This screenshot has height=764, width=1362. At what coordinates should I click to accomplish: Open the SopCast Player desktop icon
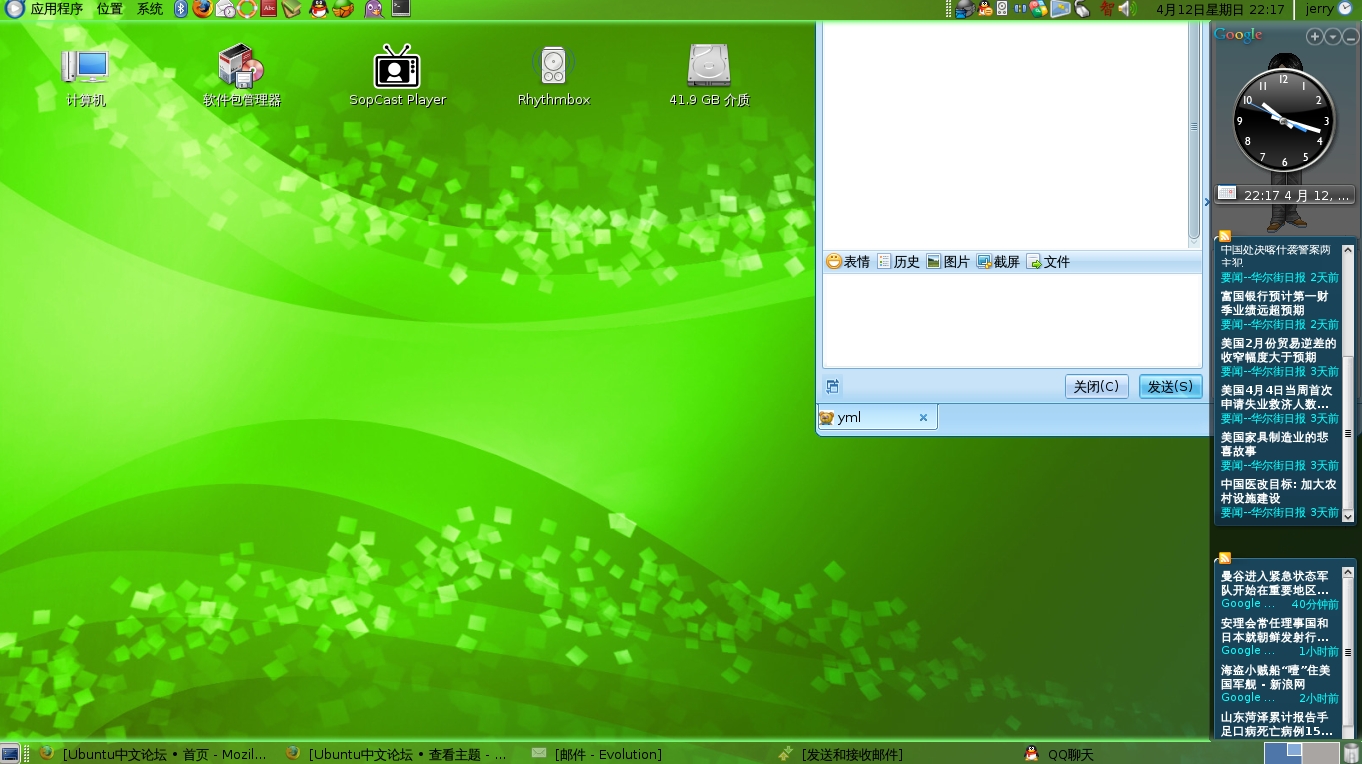click(x=397, y=76)
